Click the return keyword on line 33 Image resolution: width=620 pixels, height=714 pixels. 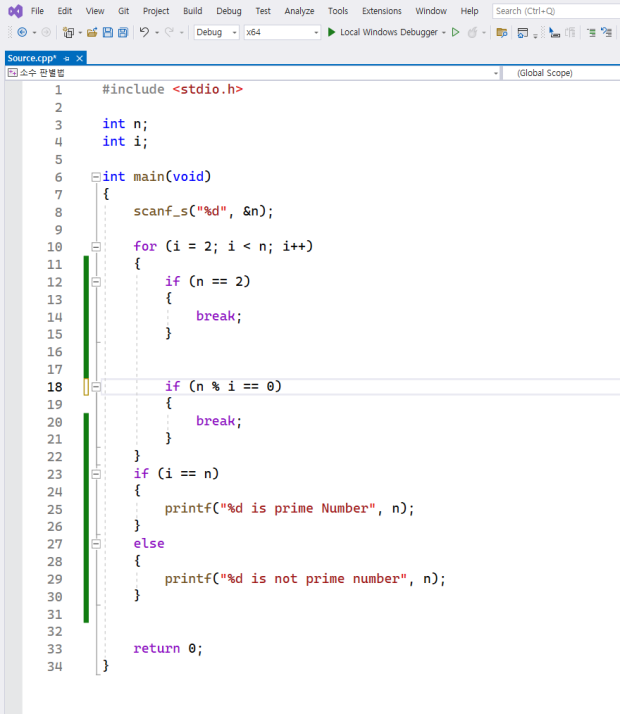point(156,648)
